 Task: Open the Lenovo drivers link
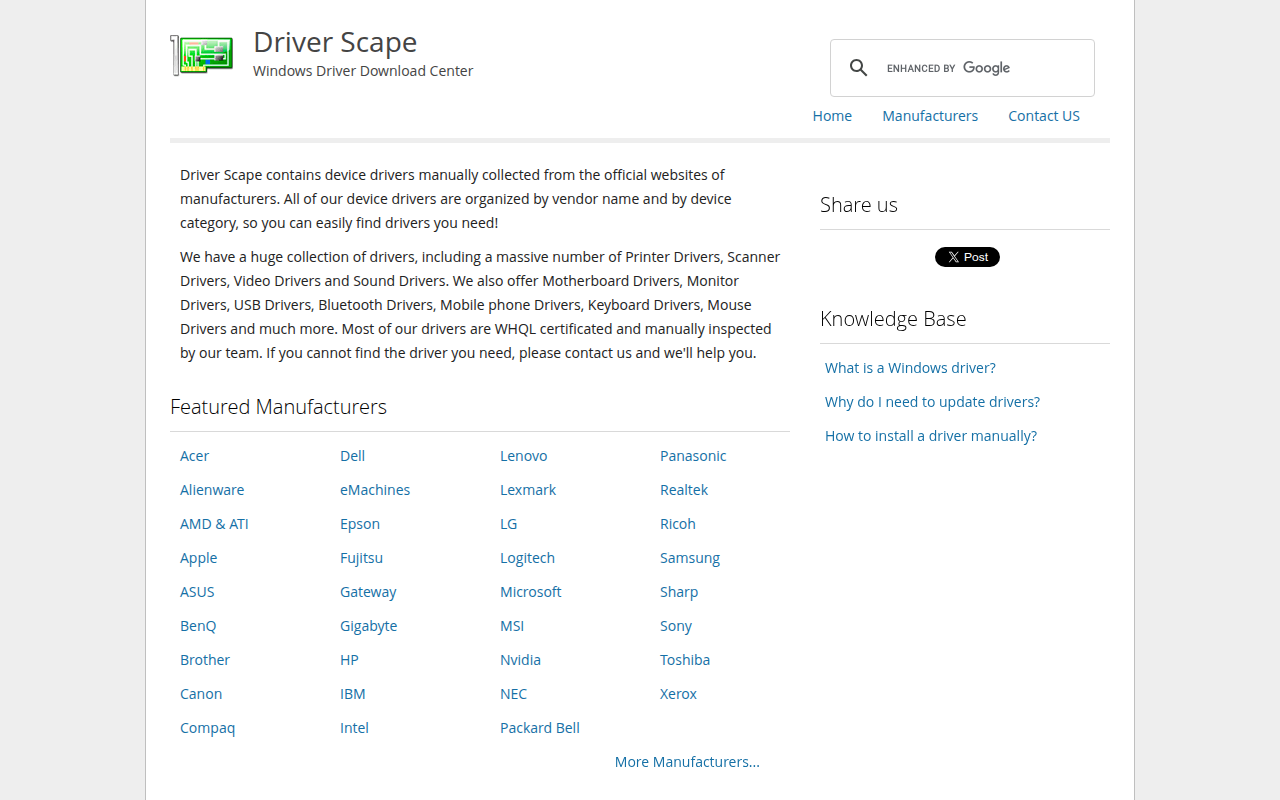523,456
